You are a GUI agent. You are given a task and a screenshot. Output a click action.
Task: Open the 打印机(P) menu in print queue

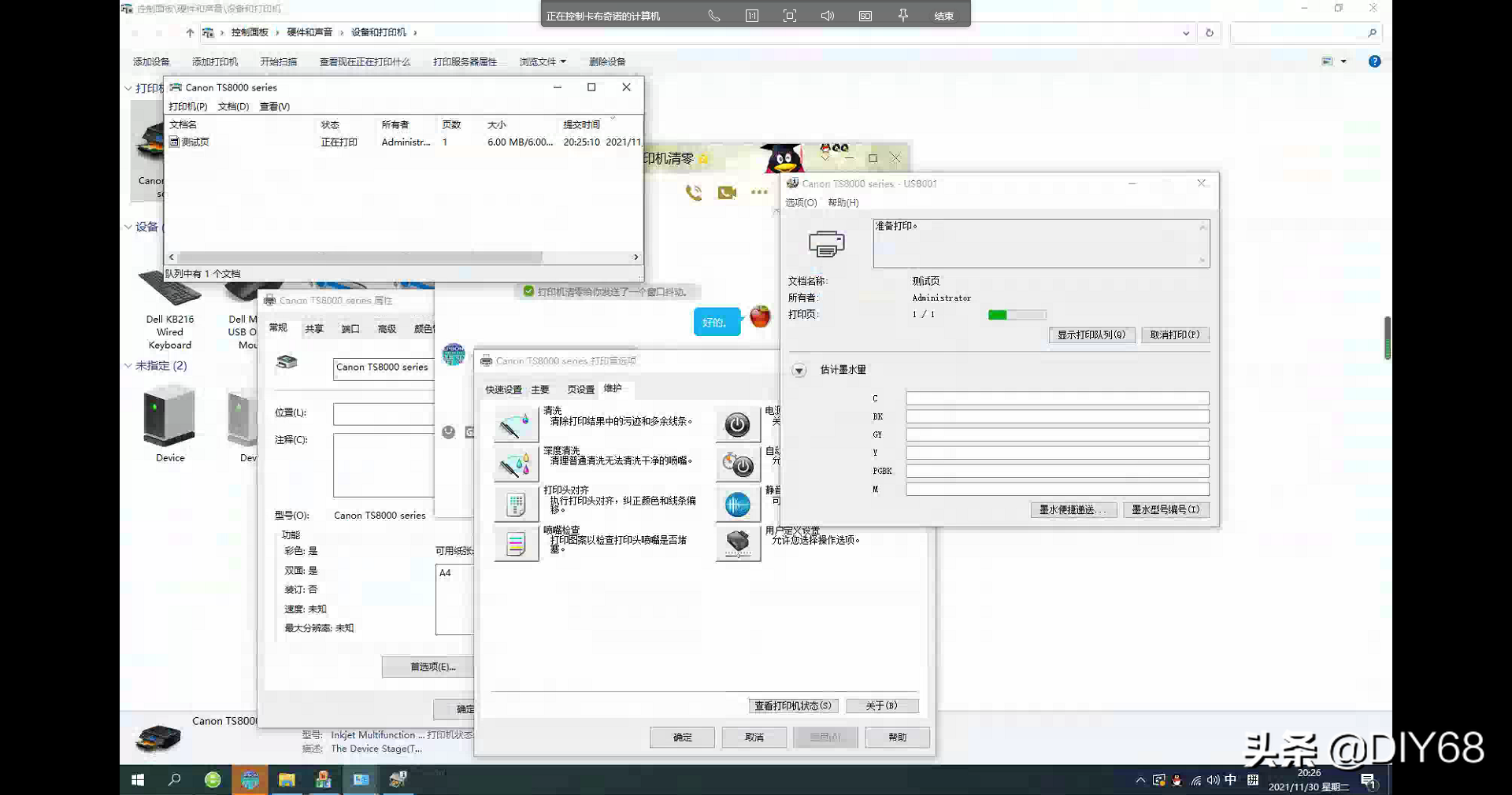click(x=187, y=106)
